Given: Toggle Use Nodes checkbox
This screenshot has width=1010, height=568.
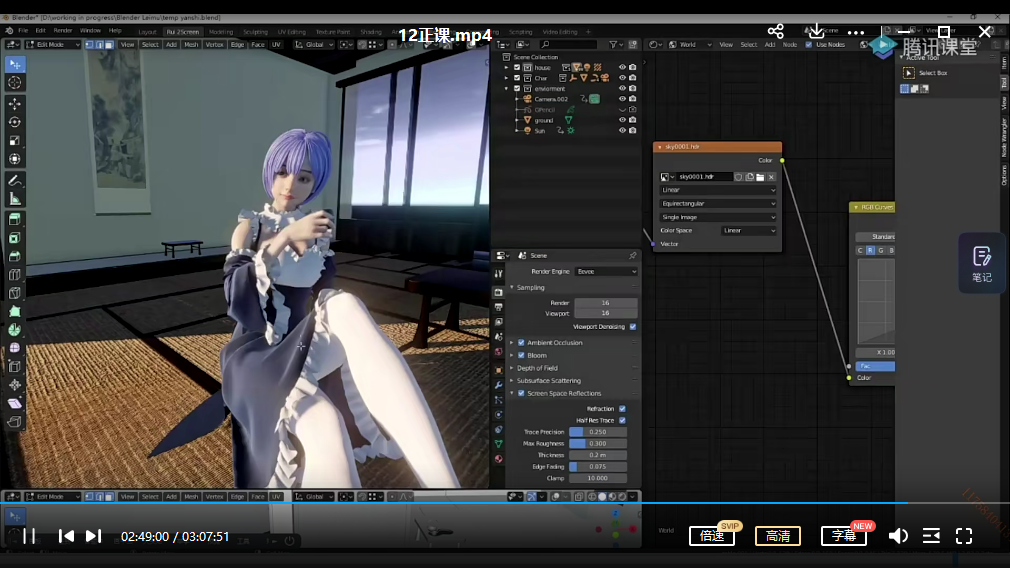Looking at the screenshot, I should (808, 44).
